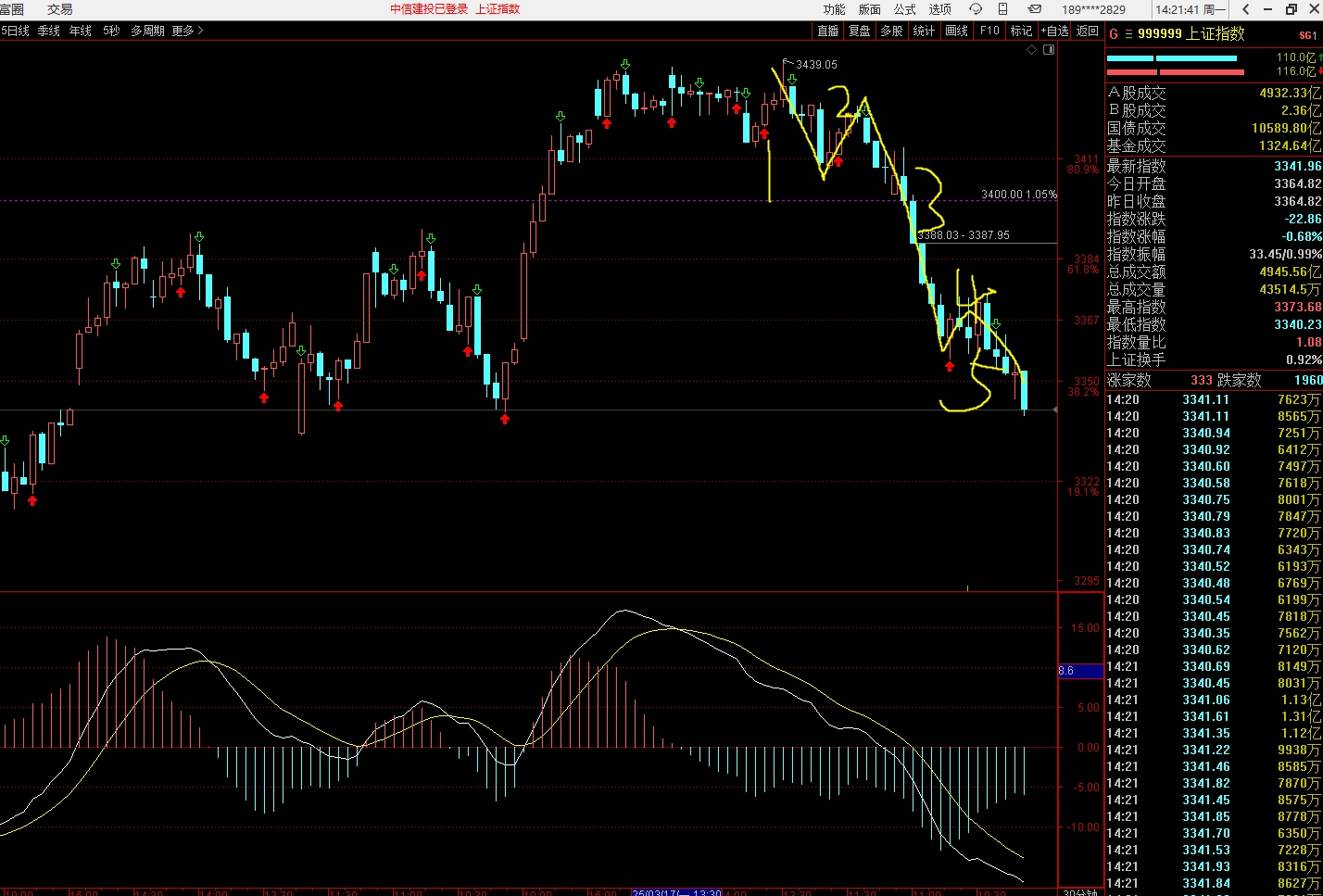Click the red up arrow at the chart's lowest left candle
The width and height of the screenshot is (1323, 896).
[x=32, y=501]
